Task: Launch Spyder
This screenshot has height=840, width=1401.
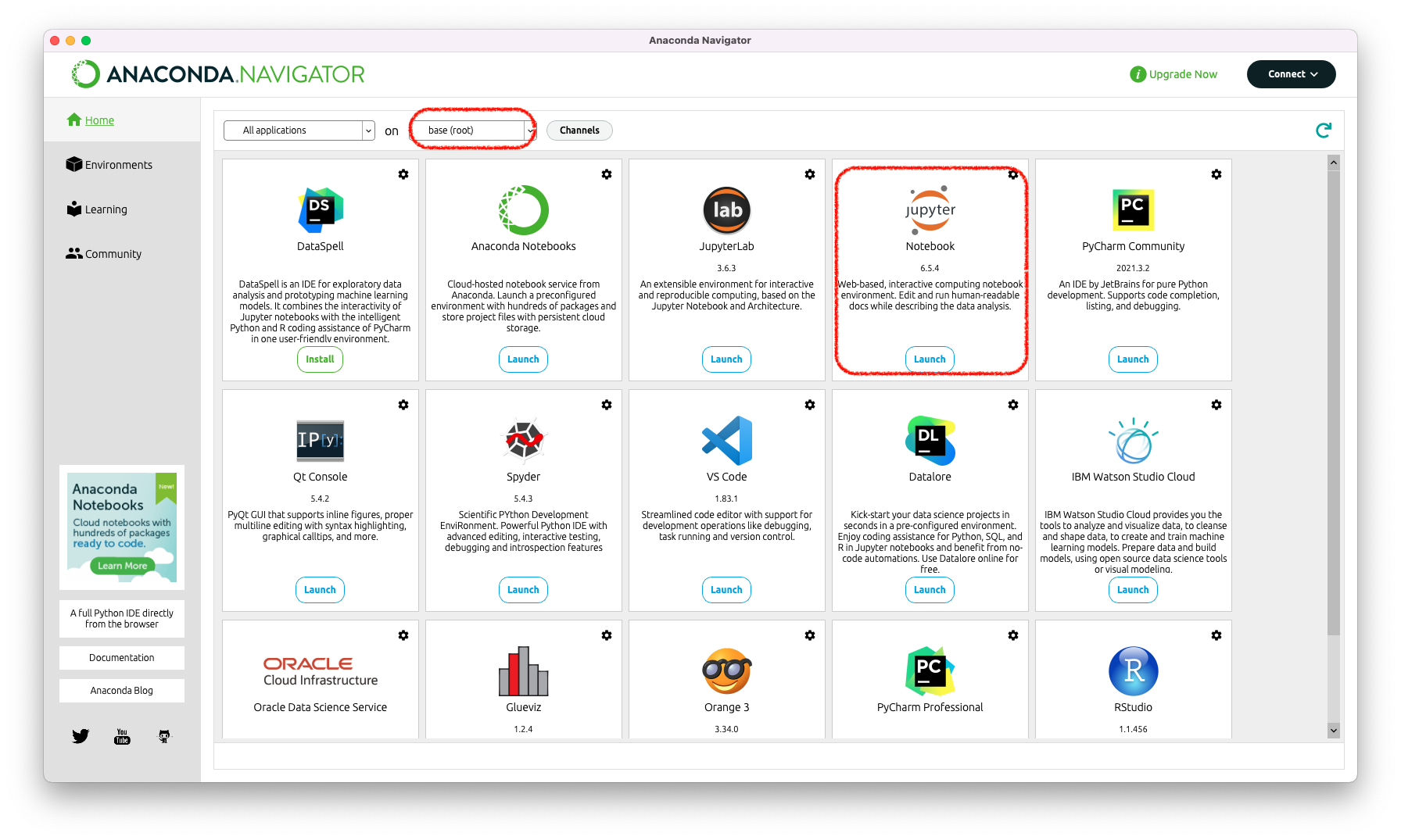Action: coord(524,590)
